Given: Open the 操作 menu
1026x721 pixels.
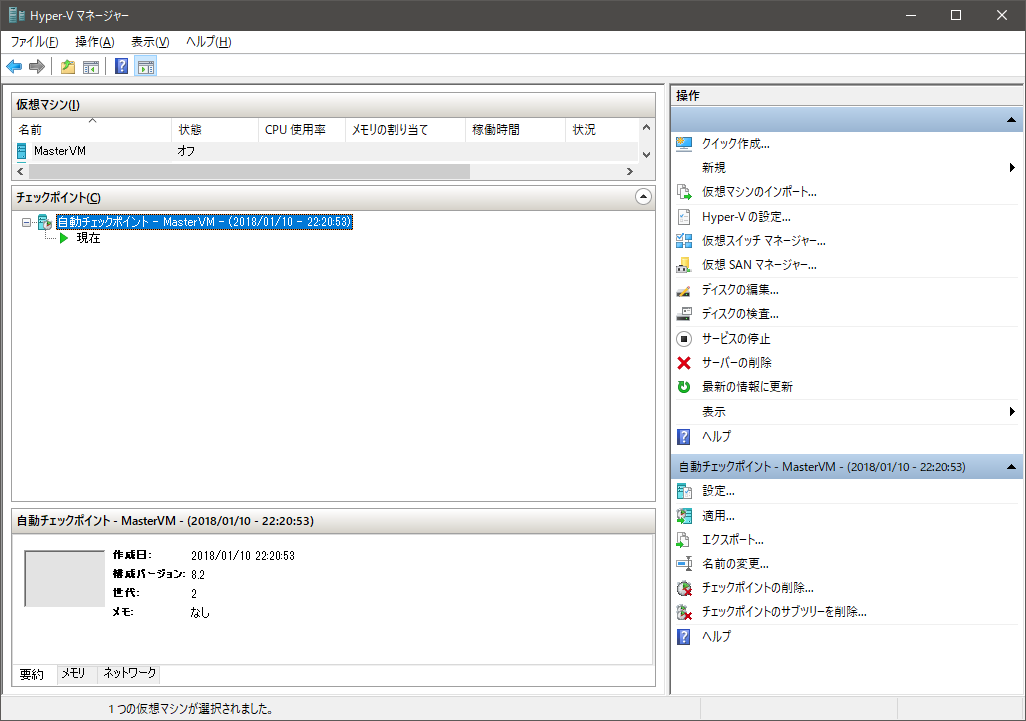Looking at the screenshot, I should [94, 42].
